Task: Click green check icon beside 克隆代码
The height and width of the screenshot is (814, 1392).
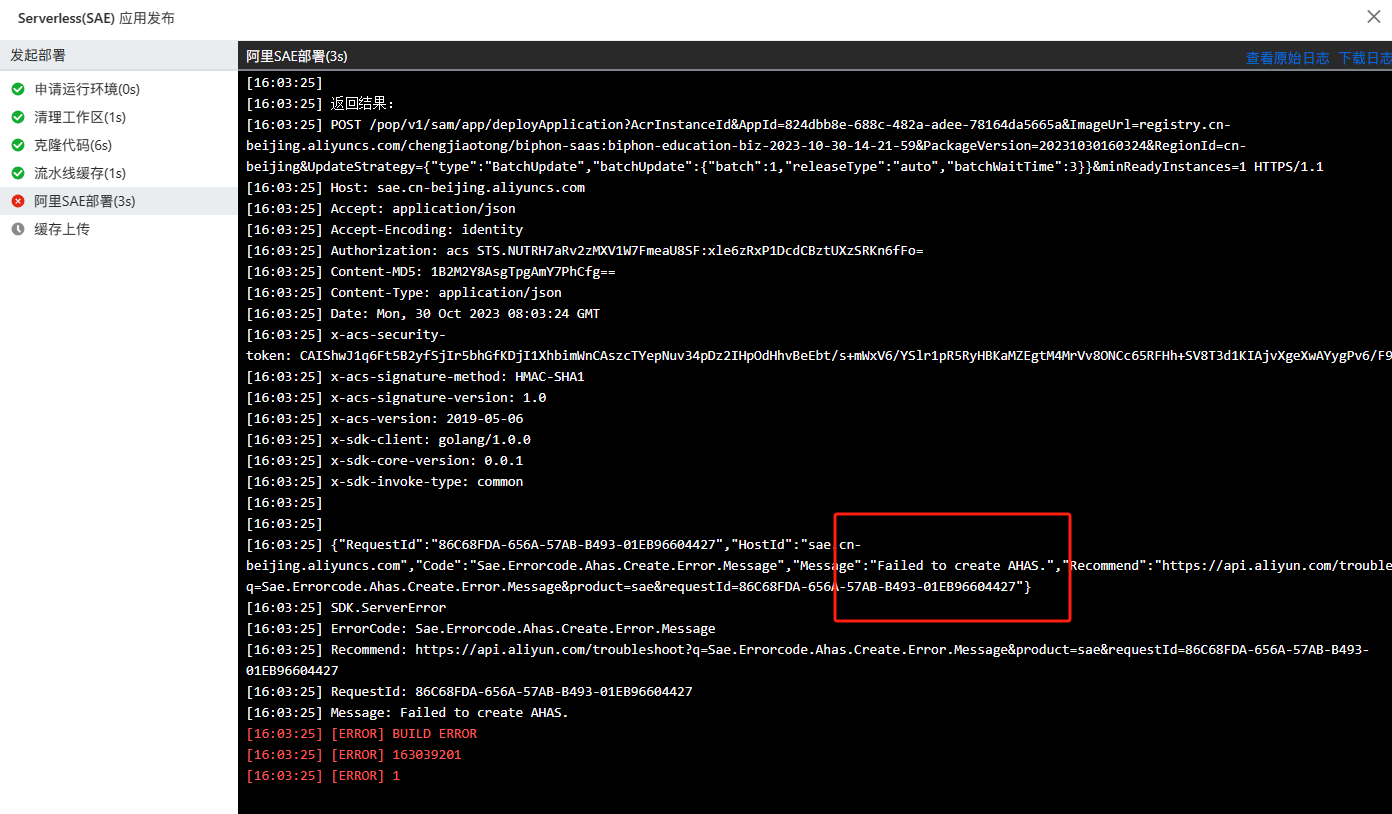Action: [18, 145]
